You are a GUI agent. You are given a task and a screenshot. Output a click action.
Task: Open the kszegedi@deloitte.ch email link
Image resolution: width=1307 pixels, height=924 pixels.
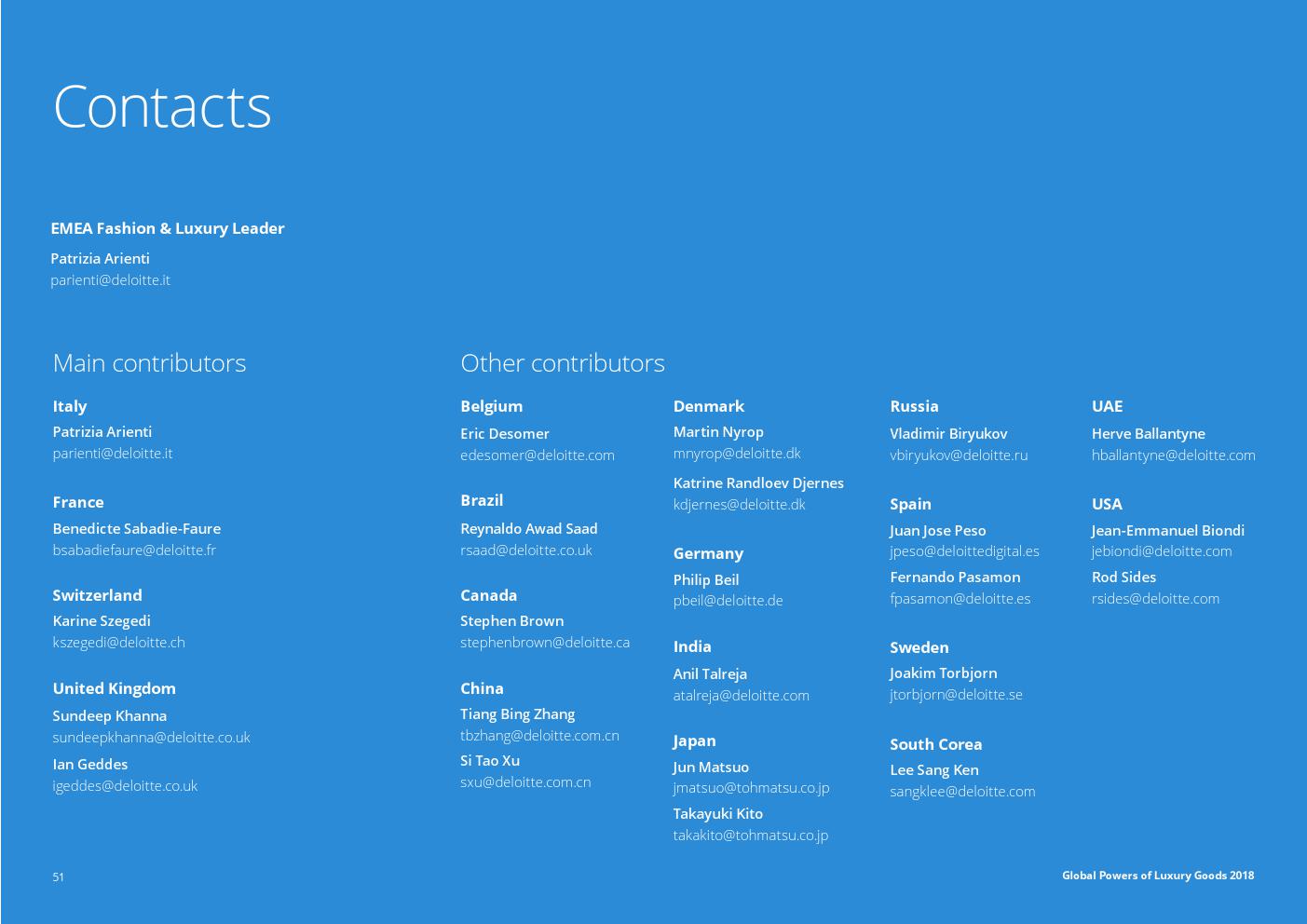tap(118, 643)
